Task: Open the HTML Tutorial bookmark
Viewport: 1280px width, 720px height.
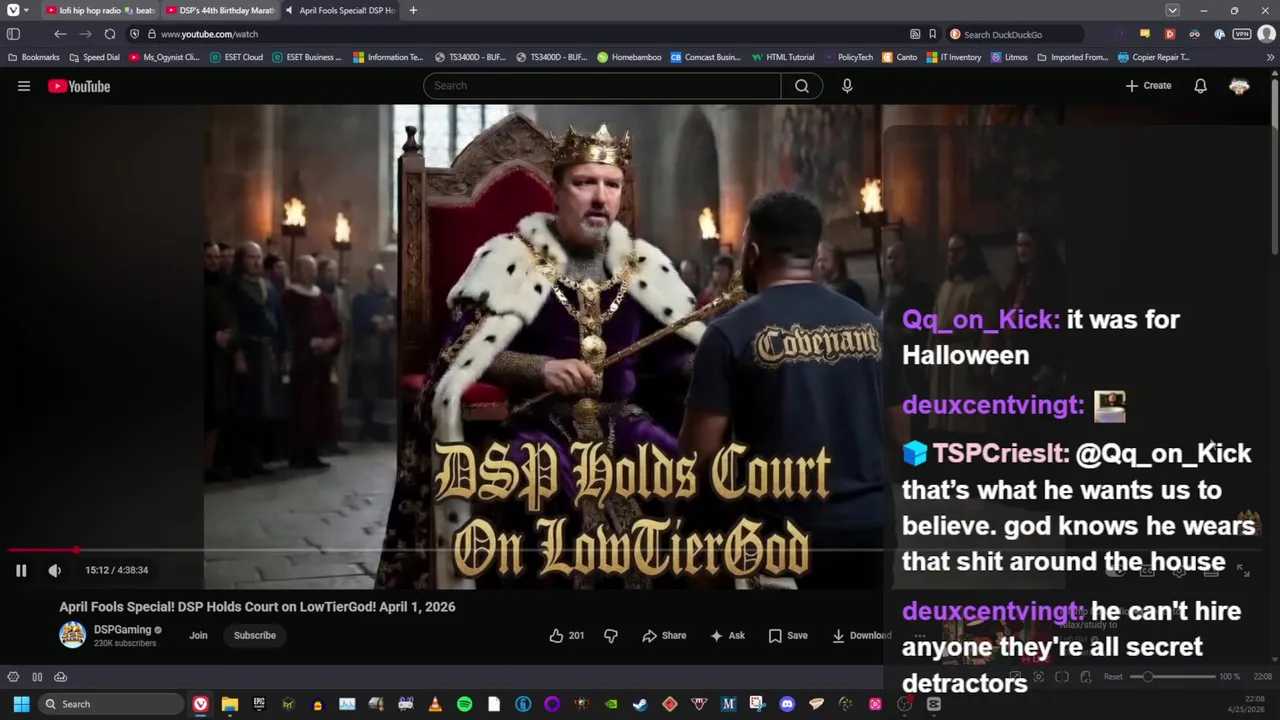Action: 783,57
